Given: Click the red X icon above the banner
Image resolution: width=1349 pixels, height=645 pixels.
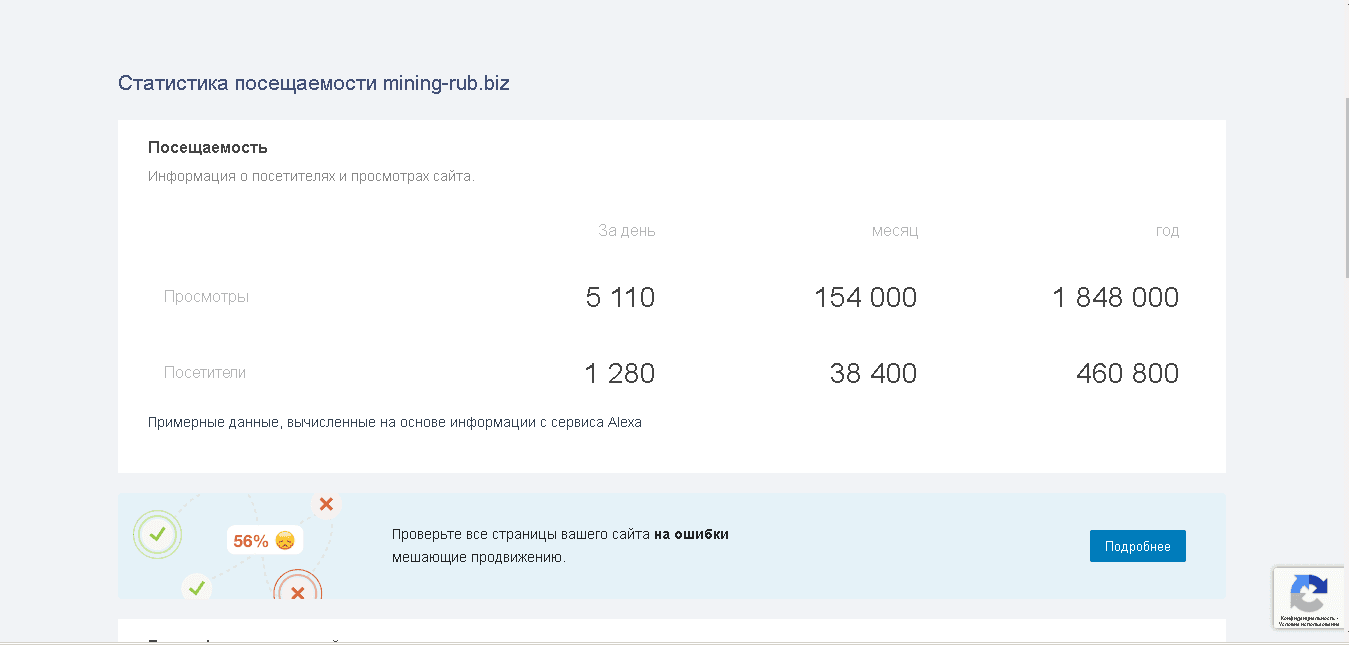Looking at the screenshot, I should click(326, 503).
